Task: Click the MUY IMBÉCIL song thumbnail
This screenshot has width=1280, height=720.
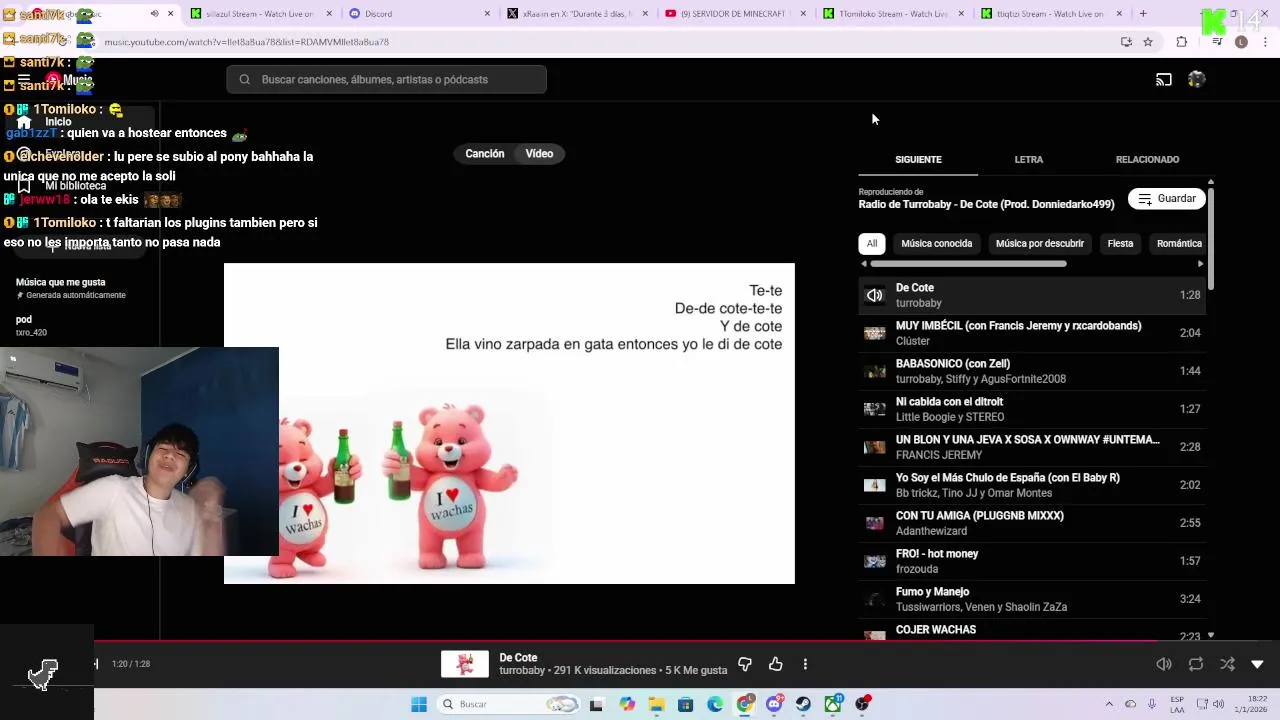Action: (875, 333)
